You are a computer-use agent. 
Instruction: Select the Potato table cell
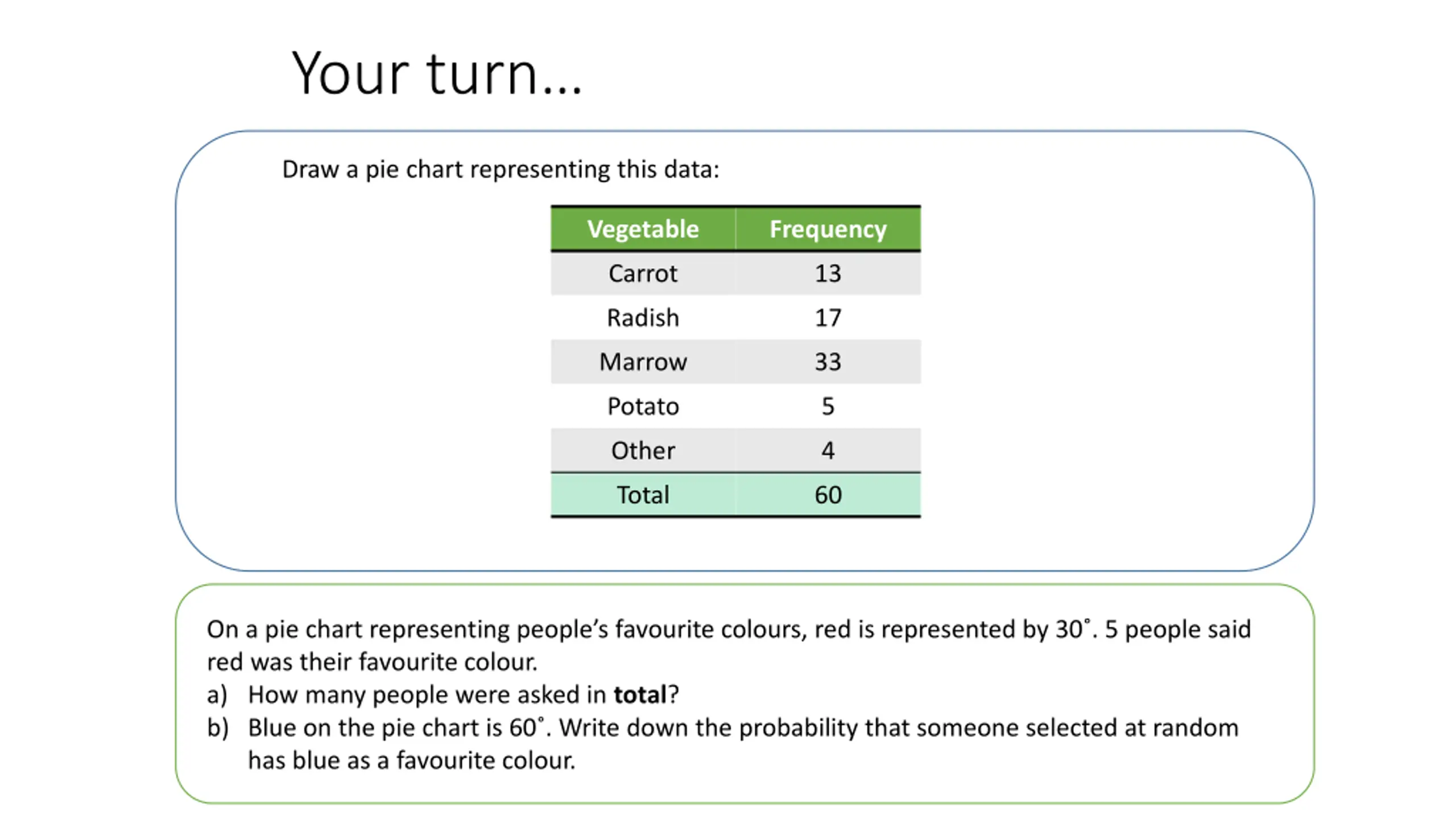click(x=643, y=406)
